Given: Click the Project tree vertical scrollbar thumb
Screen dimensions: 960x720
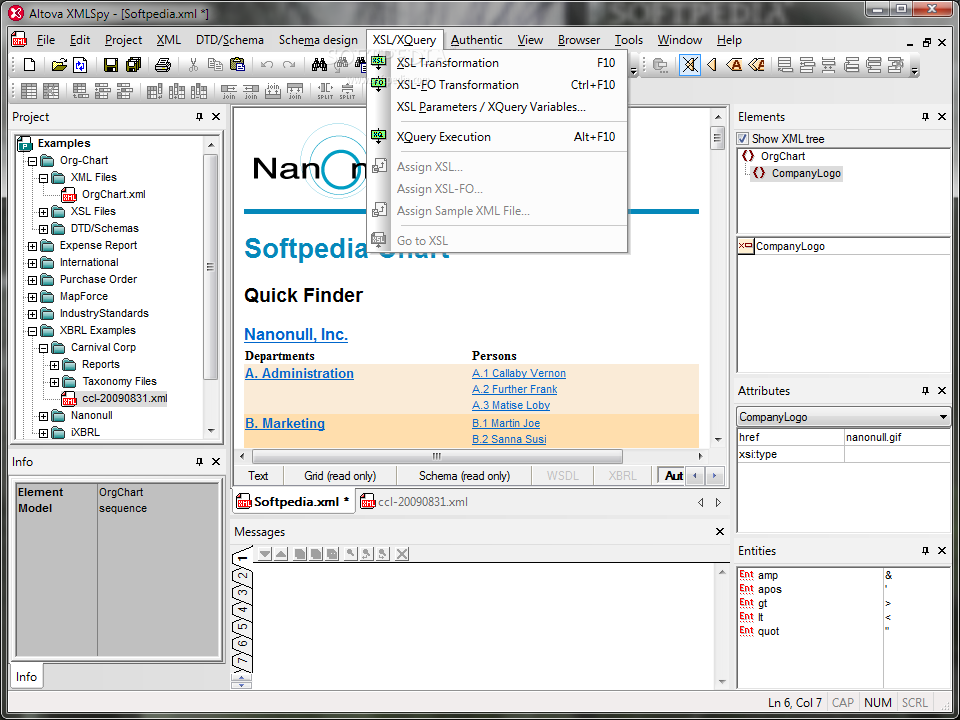Looking at the screenshot, I should tap(211, 266).
